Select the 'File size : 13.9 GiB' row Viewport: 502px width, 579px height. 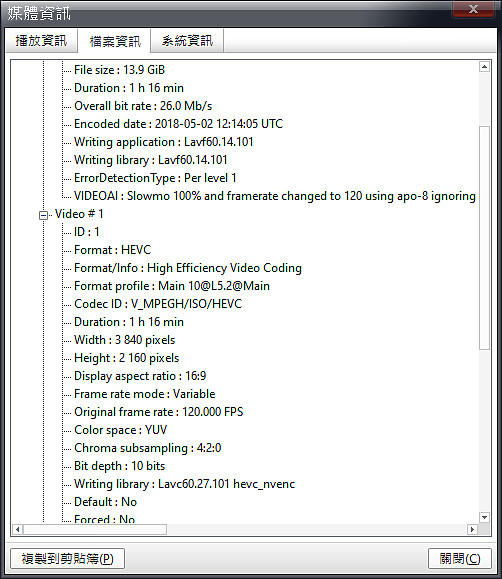tap(119, 70)
